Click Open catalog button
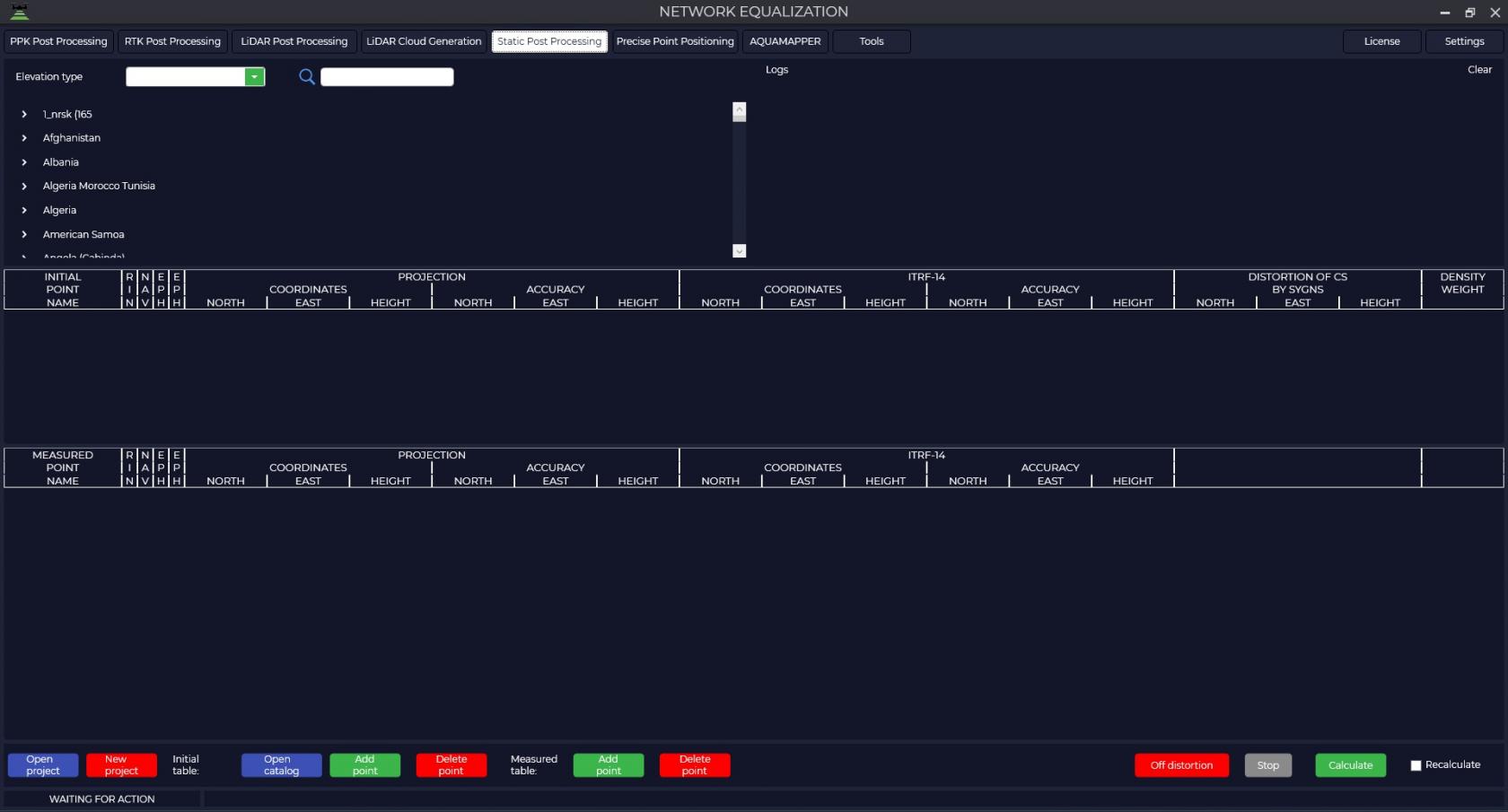 point(281,765)
